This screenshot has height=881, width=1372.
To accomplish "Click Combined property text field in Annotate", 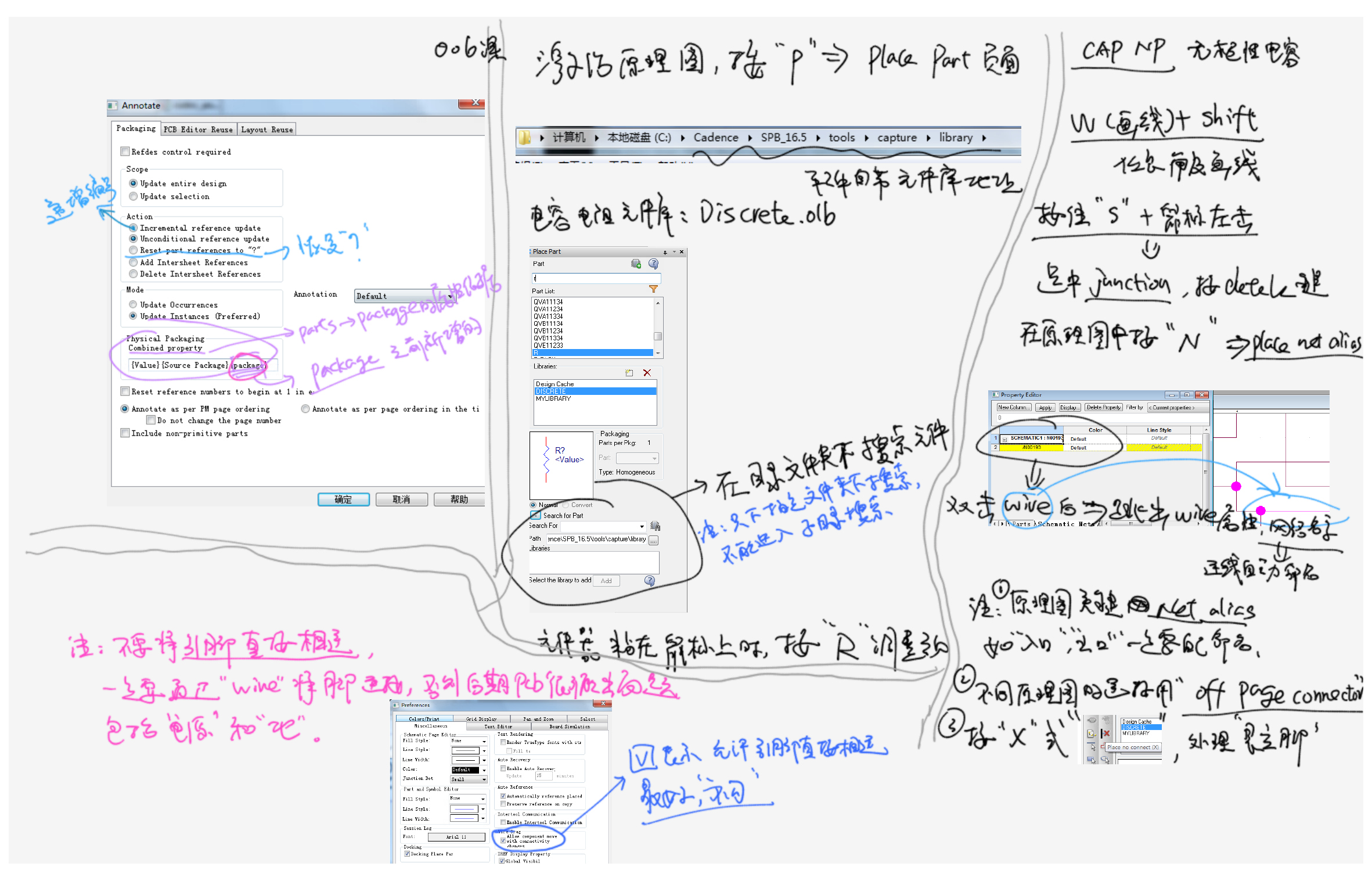I will pos(203,365).
